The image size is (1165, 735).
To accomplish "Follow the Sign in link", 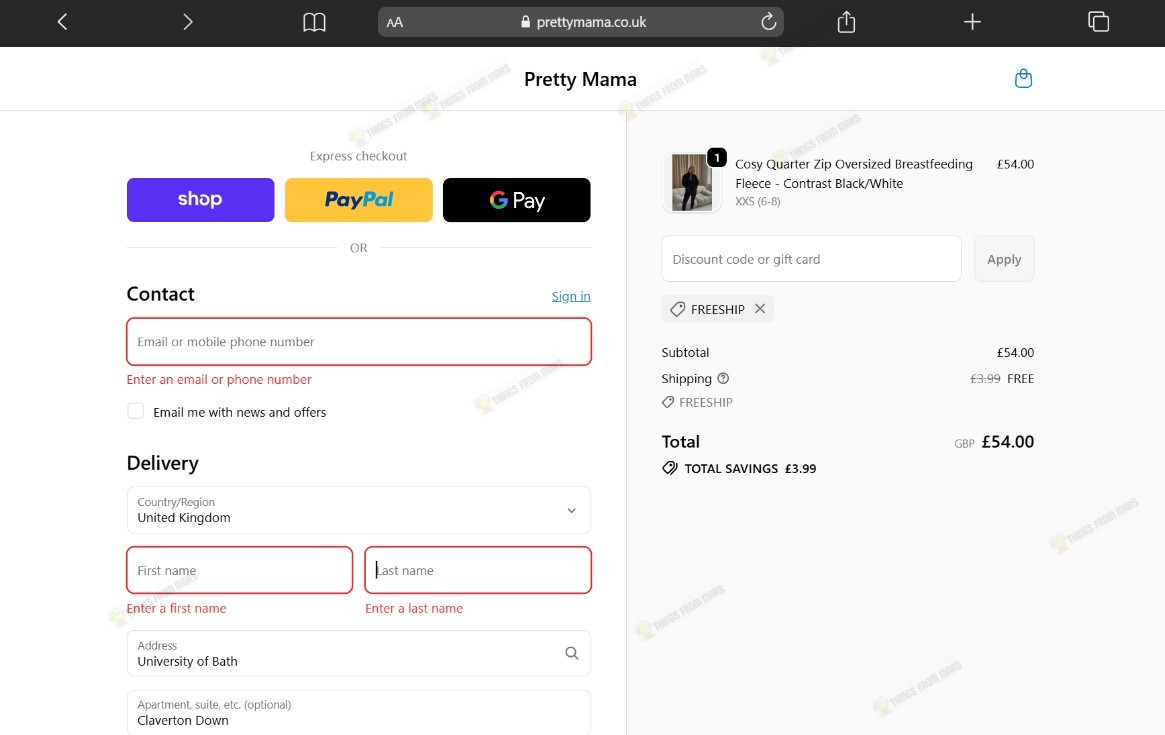I will [x=571, y=296].
